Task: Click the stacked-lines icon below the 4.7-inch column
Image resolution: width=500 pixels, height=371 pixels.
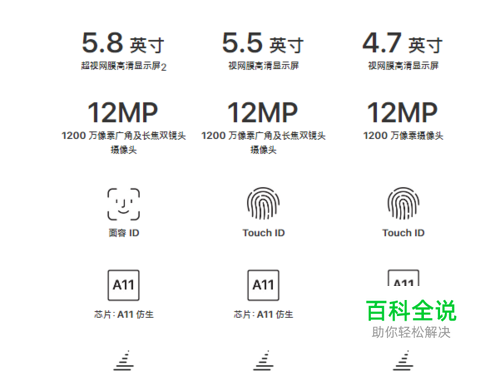Action: (403, 360)
